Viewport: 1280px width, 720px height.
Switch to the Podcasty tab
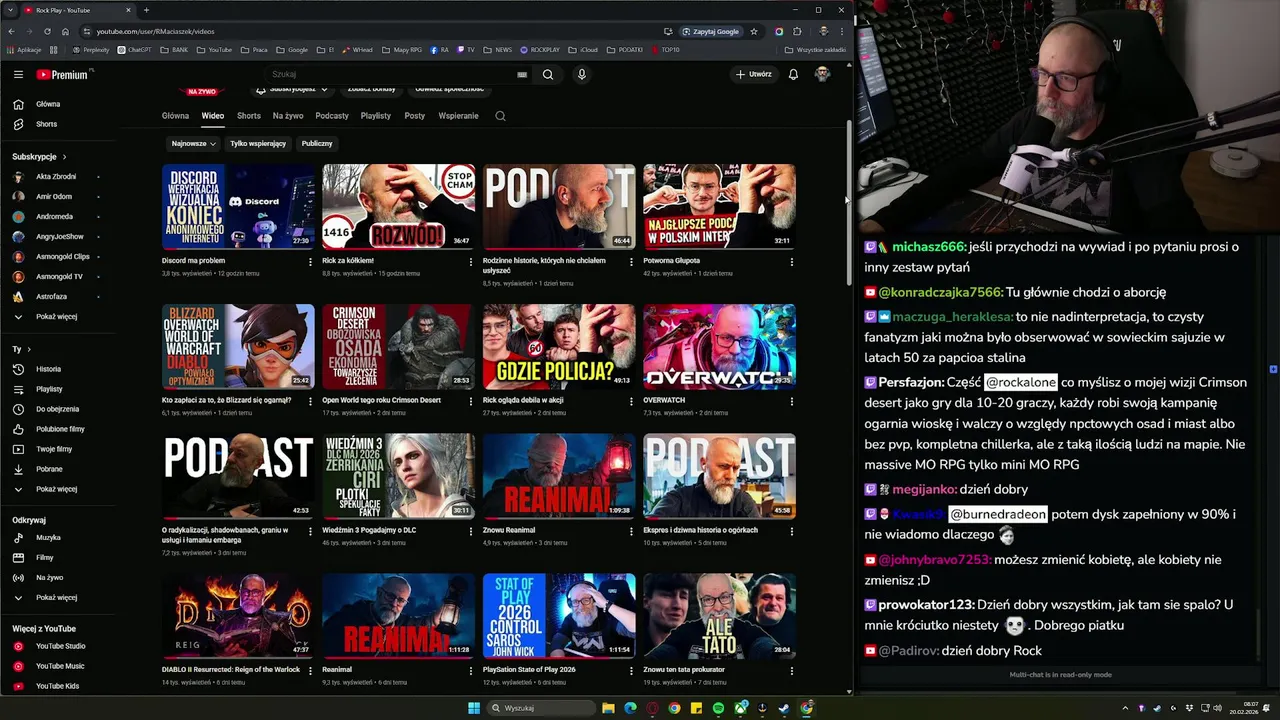point(332,116)
